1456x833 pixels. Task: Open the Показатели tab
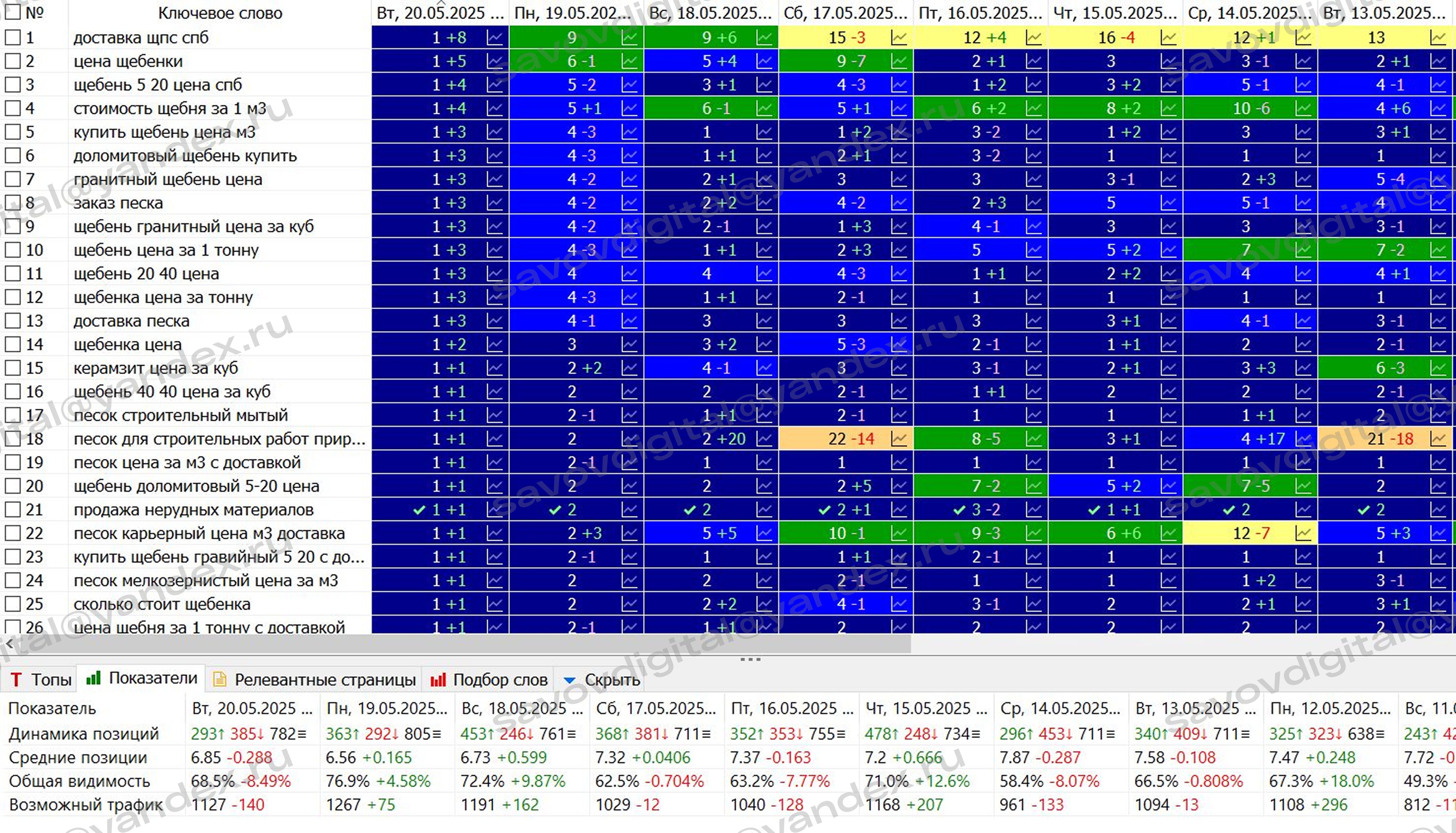(152, 679)
